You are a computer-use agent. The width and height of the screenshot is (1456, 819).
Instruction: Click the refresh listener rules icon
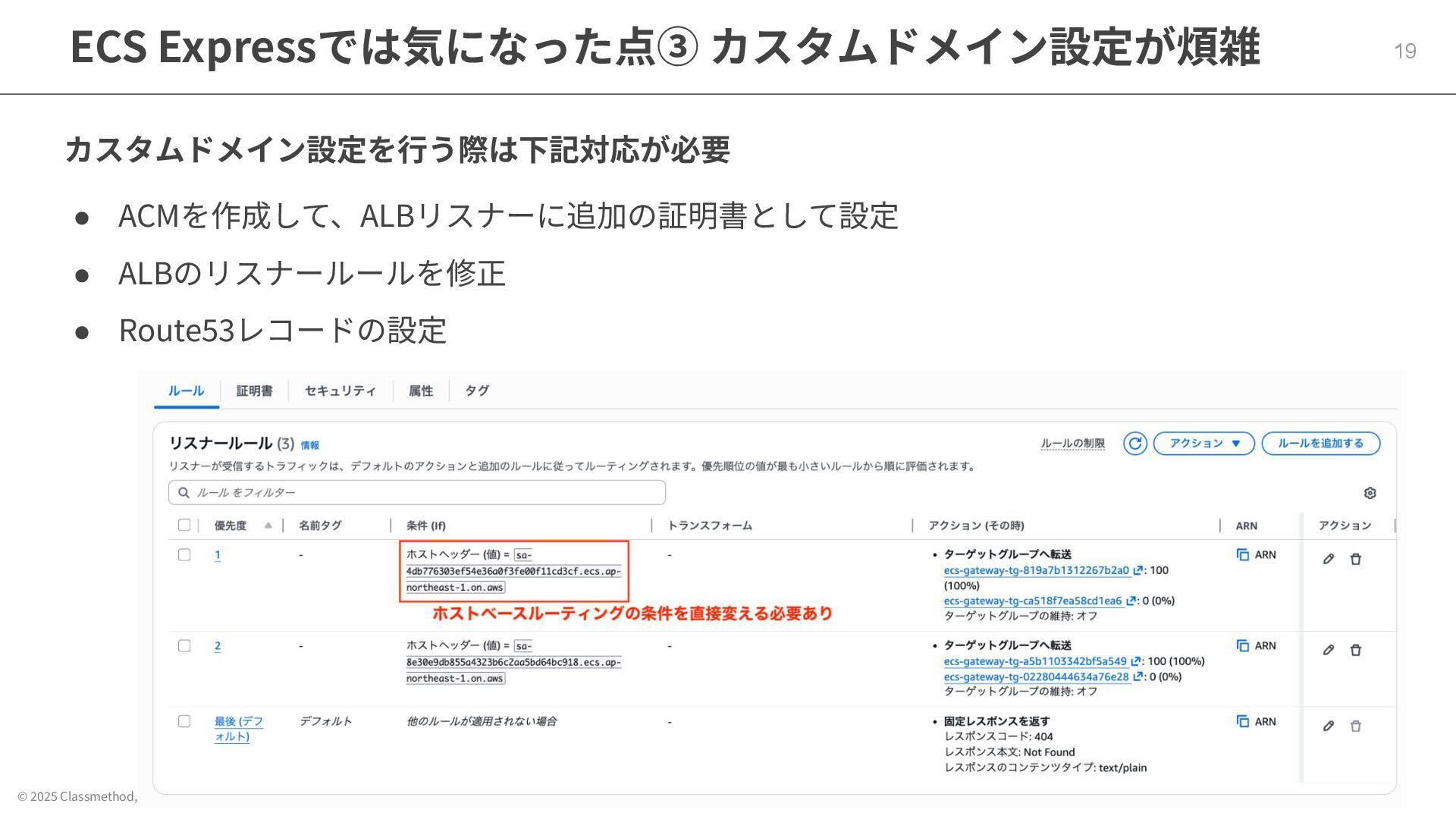[1134, 444]
